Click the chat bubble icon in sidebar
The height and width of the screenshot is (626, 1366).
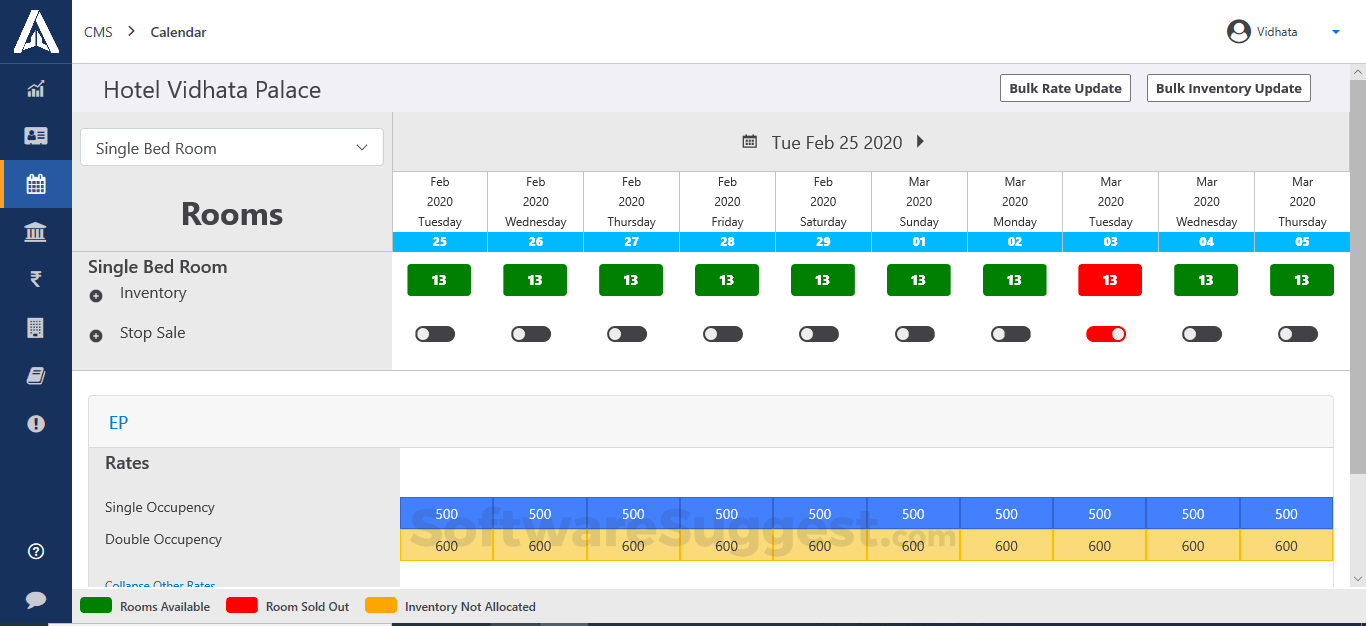(x=36, y=599)
